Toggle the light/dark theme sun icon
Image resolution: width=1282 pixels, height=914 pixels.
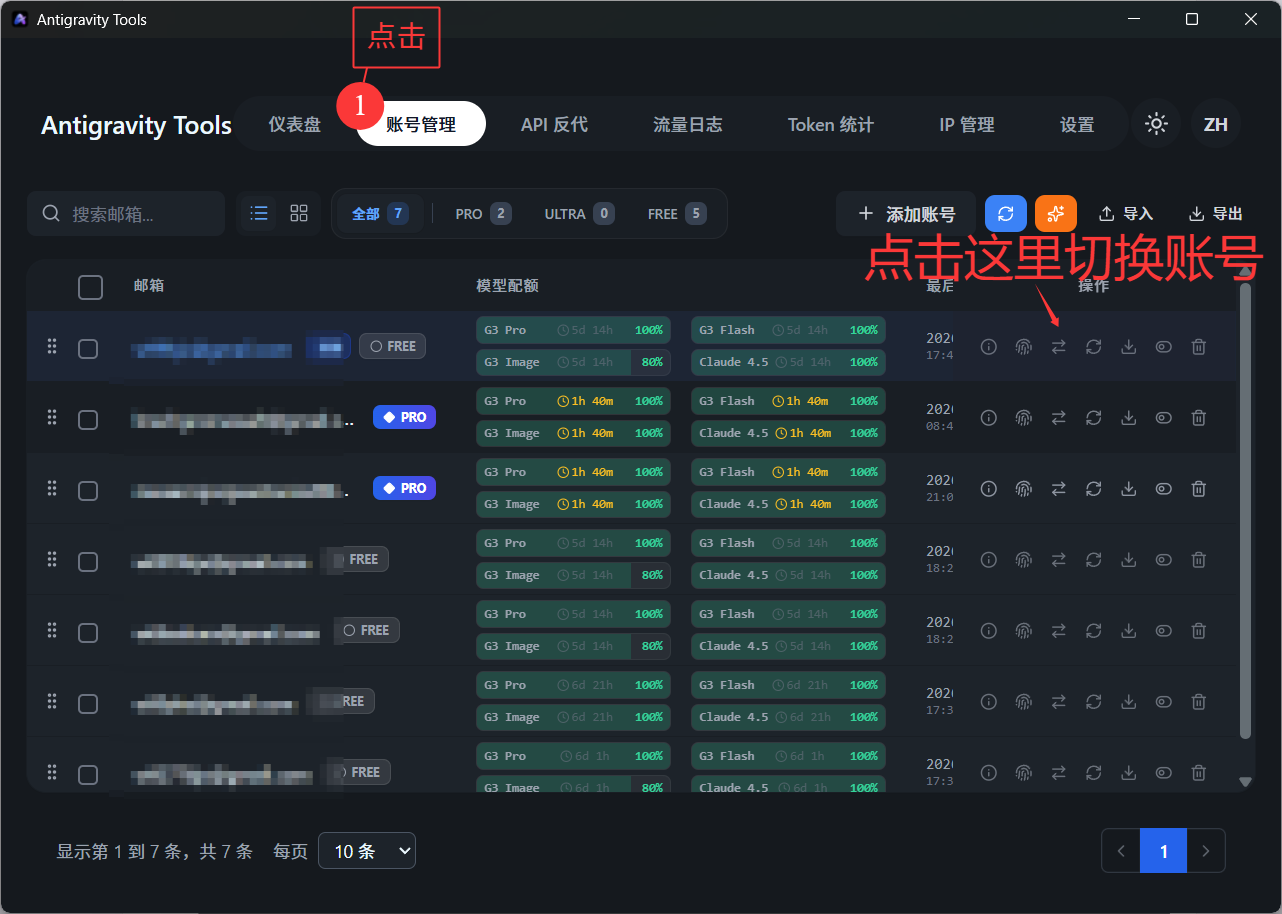pos(1157,124)
